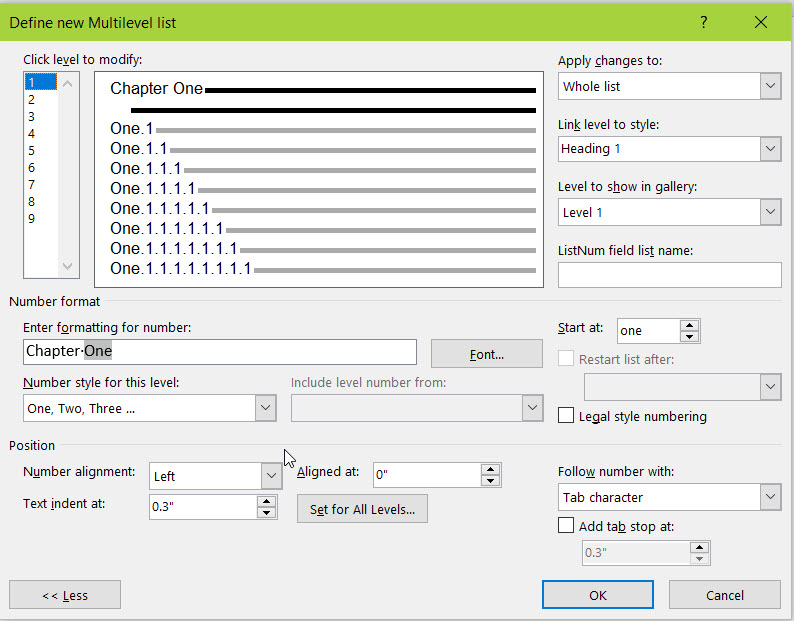This screenshot has height=621, width=794.
Task: Select level 1 in the level list
Action: pyautogui.click(x=41, y=82)
